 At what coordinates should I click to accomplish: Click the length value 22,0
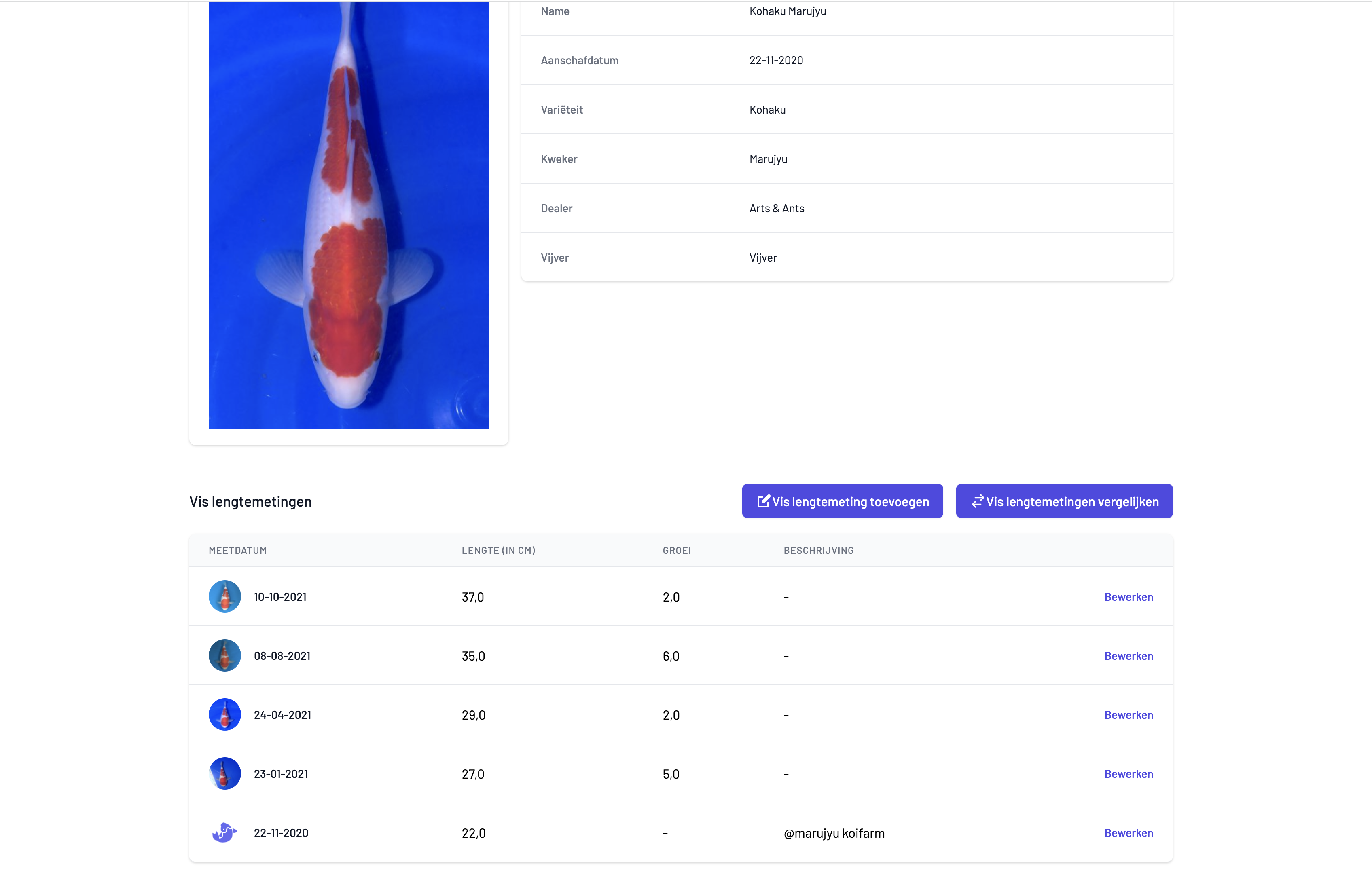[473, 834]
